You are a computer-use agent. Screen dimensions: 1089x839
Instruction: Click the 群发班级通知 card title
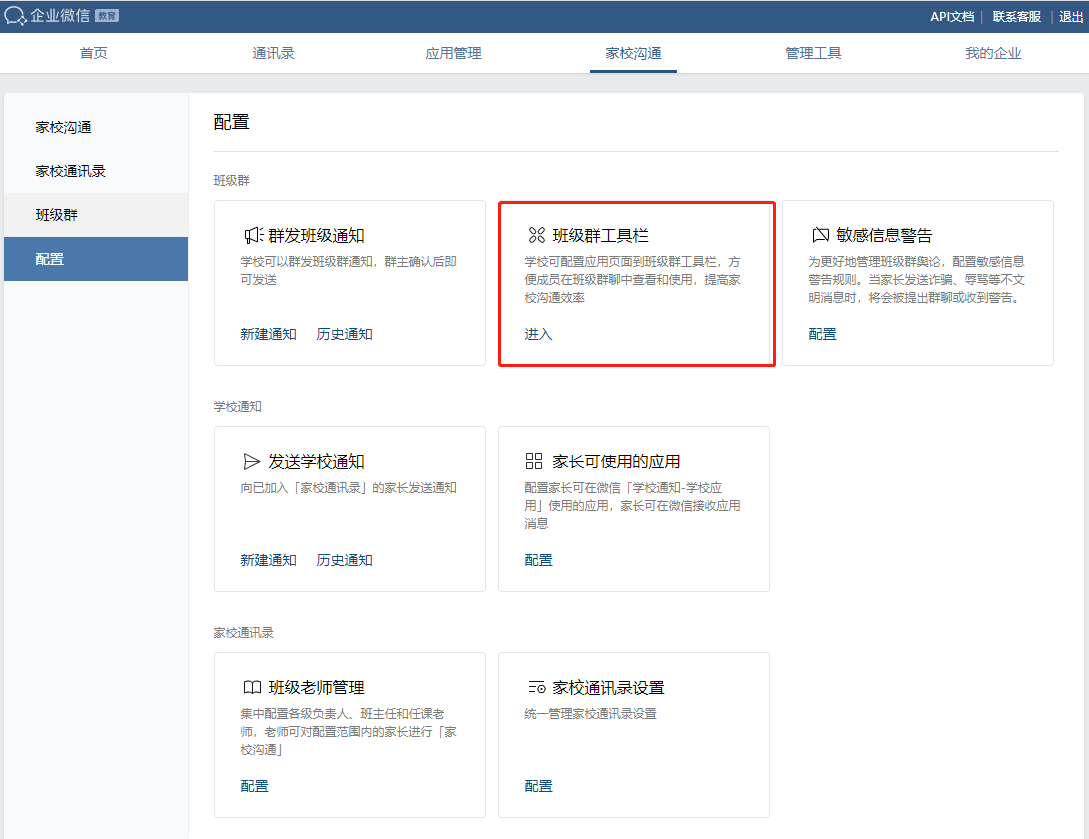[317, 235]
